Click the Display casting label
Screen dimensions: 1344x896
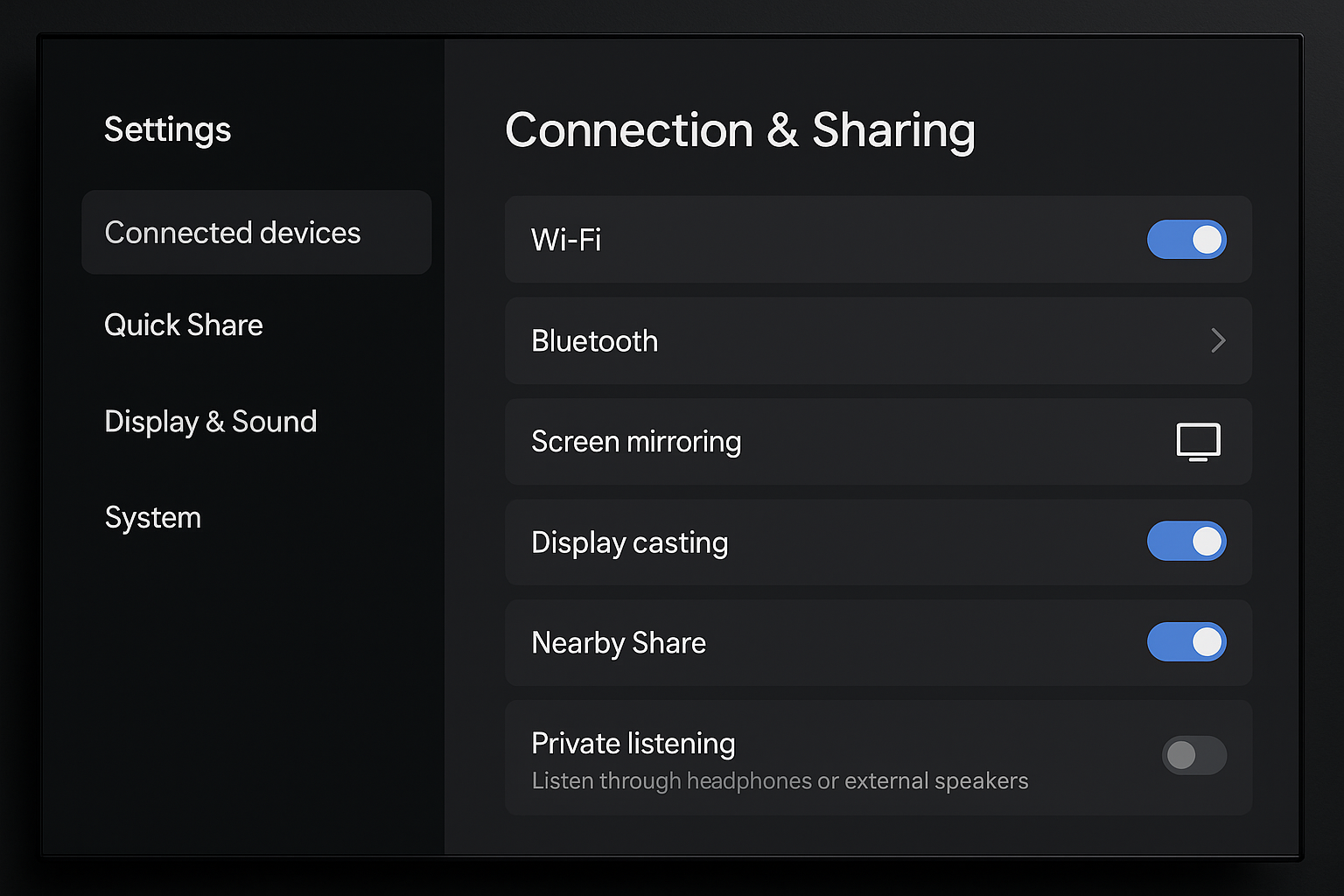(x=629, y=542)
